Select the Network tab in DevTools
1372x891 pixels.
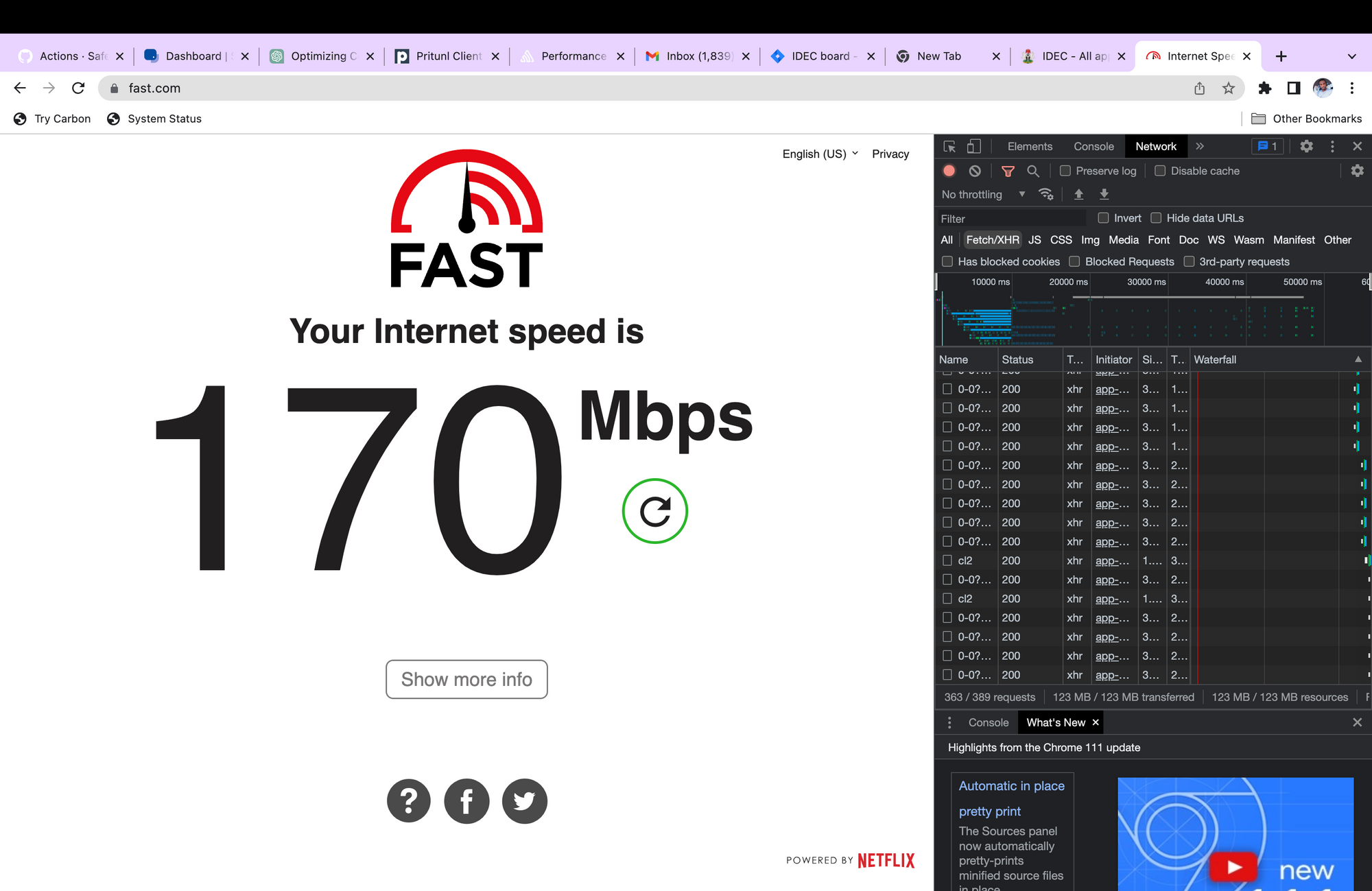click(1156, 146)
